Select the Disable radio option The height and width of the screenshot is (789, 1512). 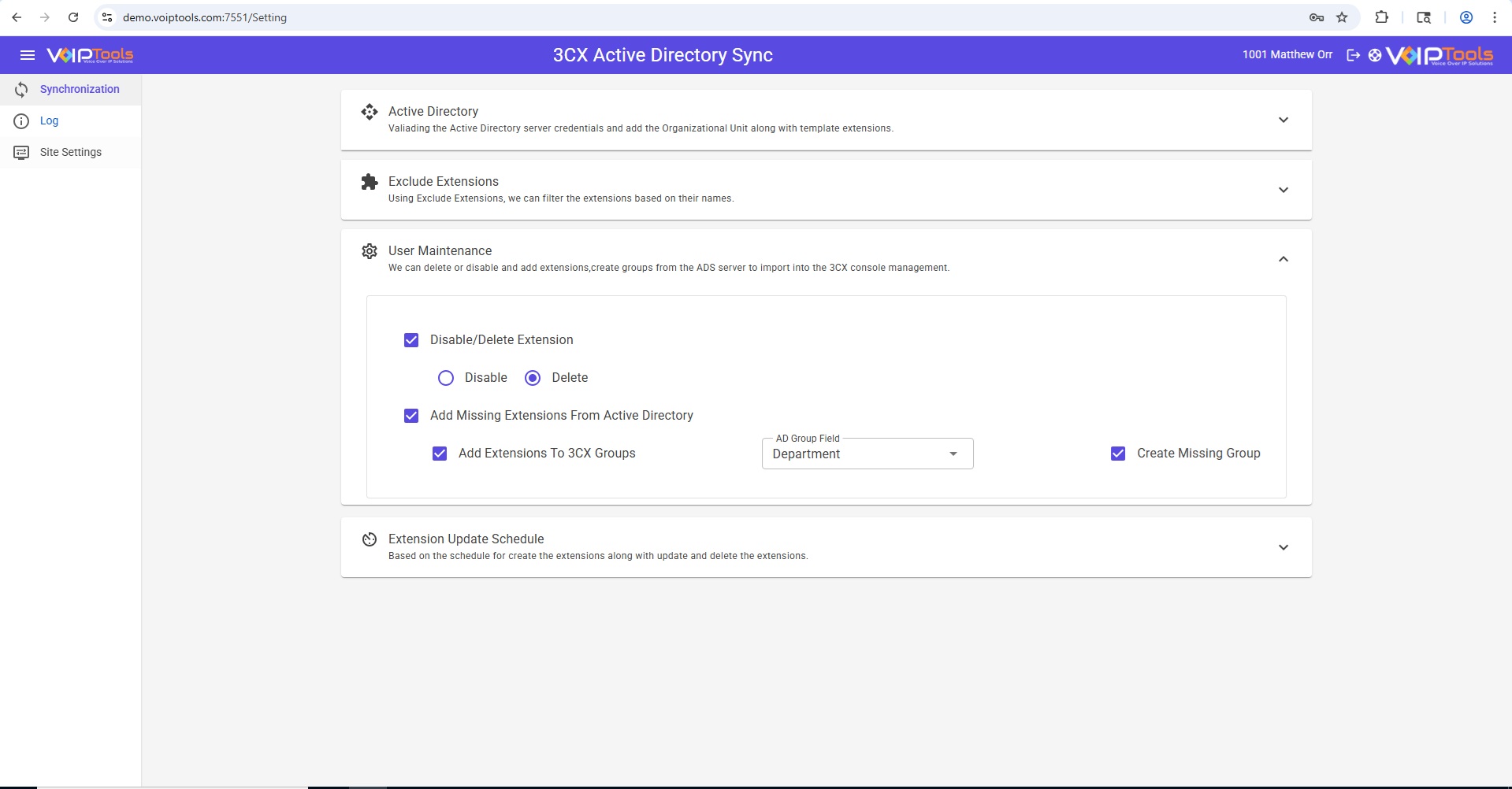[446, 378]
